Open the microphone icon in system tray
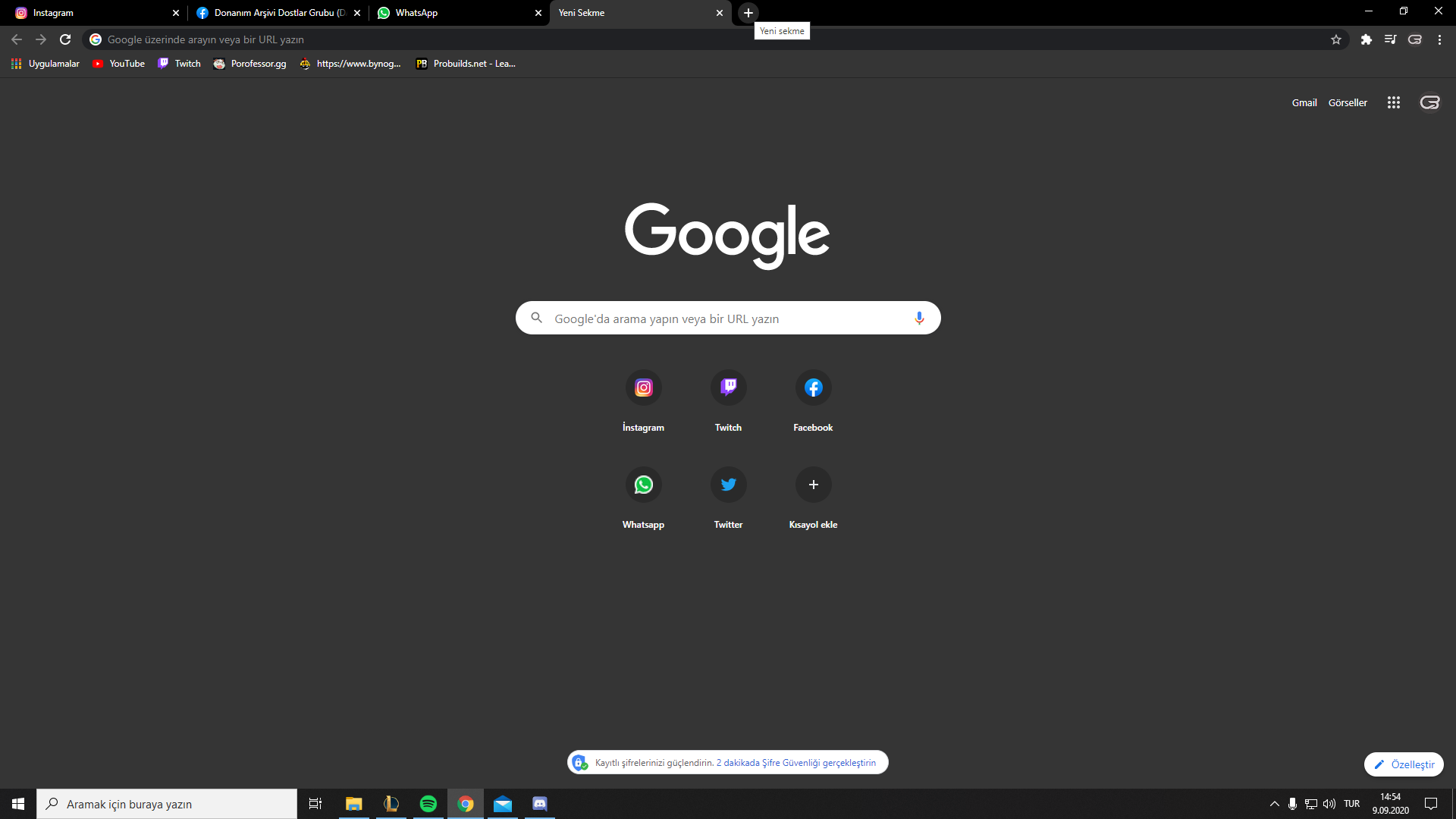 tap(1293, 804)
